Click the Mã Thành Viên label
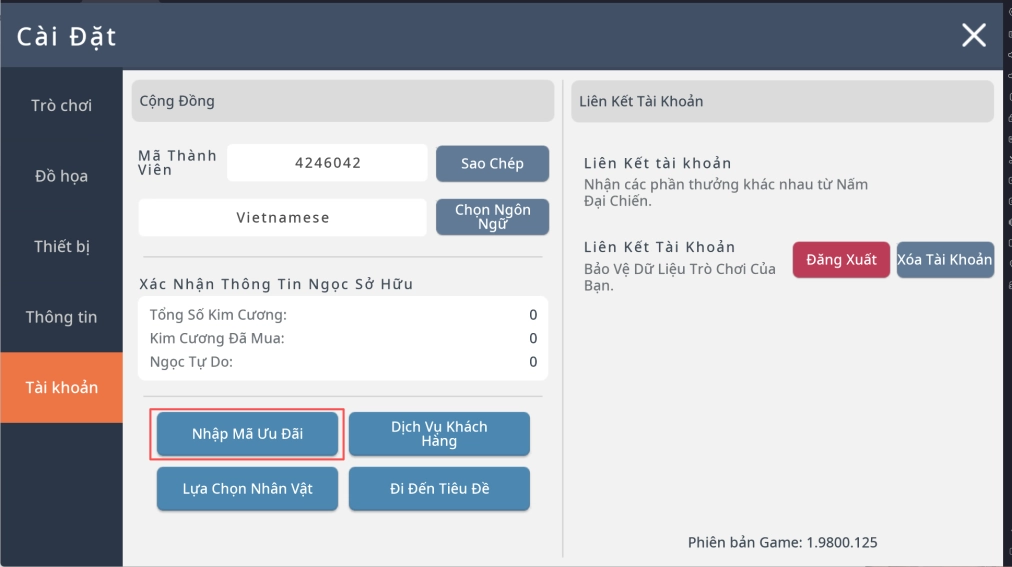This screenshot has height=567, width=1012. pos(177,163)
